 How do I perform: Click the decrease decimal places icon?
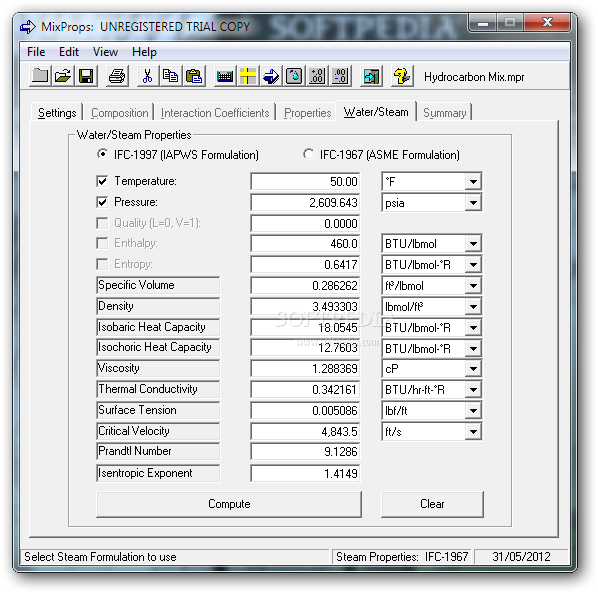tap(340, 76)
